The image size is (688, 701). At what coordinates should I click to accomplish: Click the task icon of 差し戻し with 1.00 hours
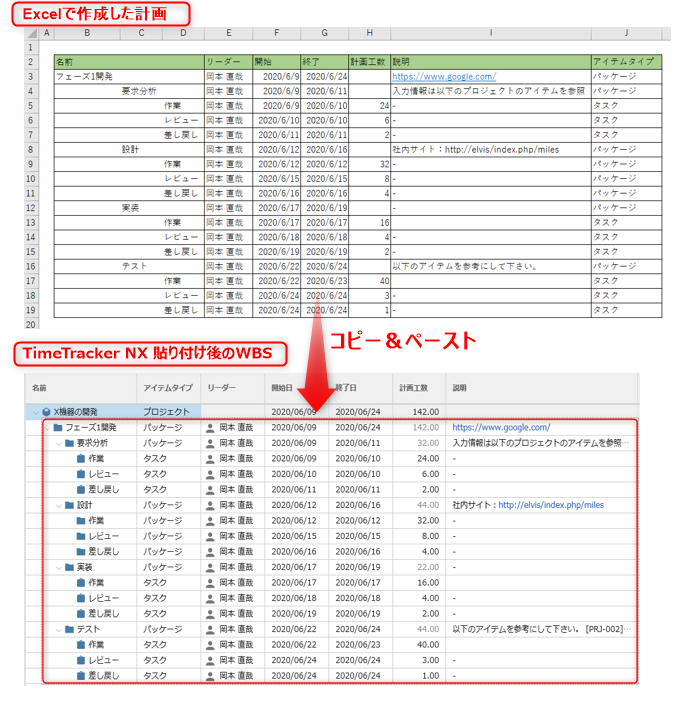click(81, 676)
